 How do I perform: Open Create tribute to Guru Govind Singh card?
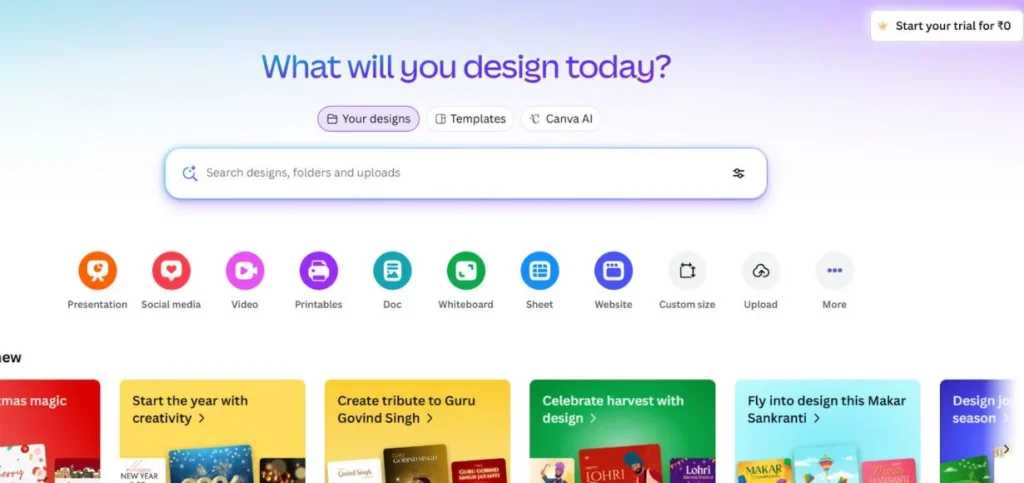[417, 431]
